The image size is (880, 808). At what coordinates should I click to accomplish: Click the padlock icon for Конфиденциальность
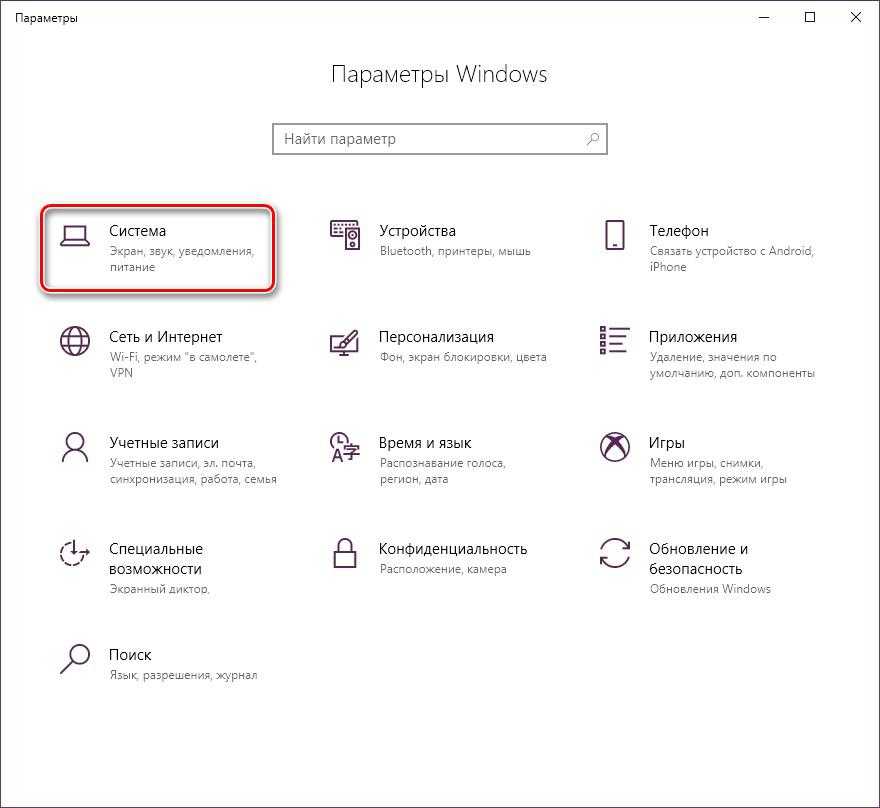344,553
